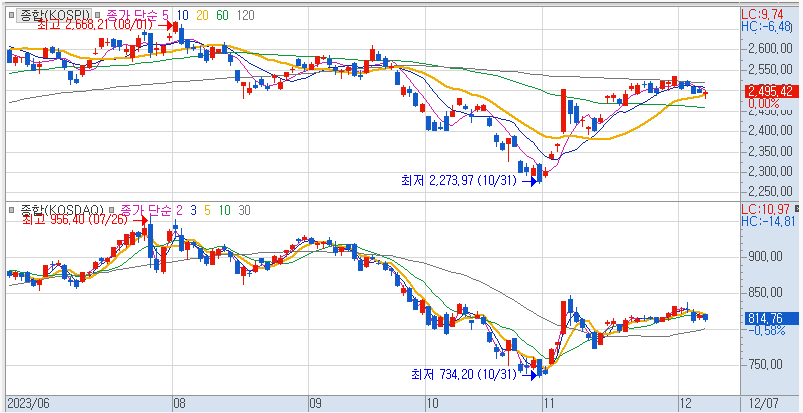Select the gray 120-day average in KOSPI legend

tap(244, 15)
